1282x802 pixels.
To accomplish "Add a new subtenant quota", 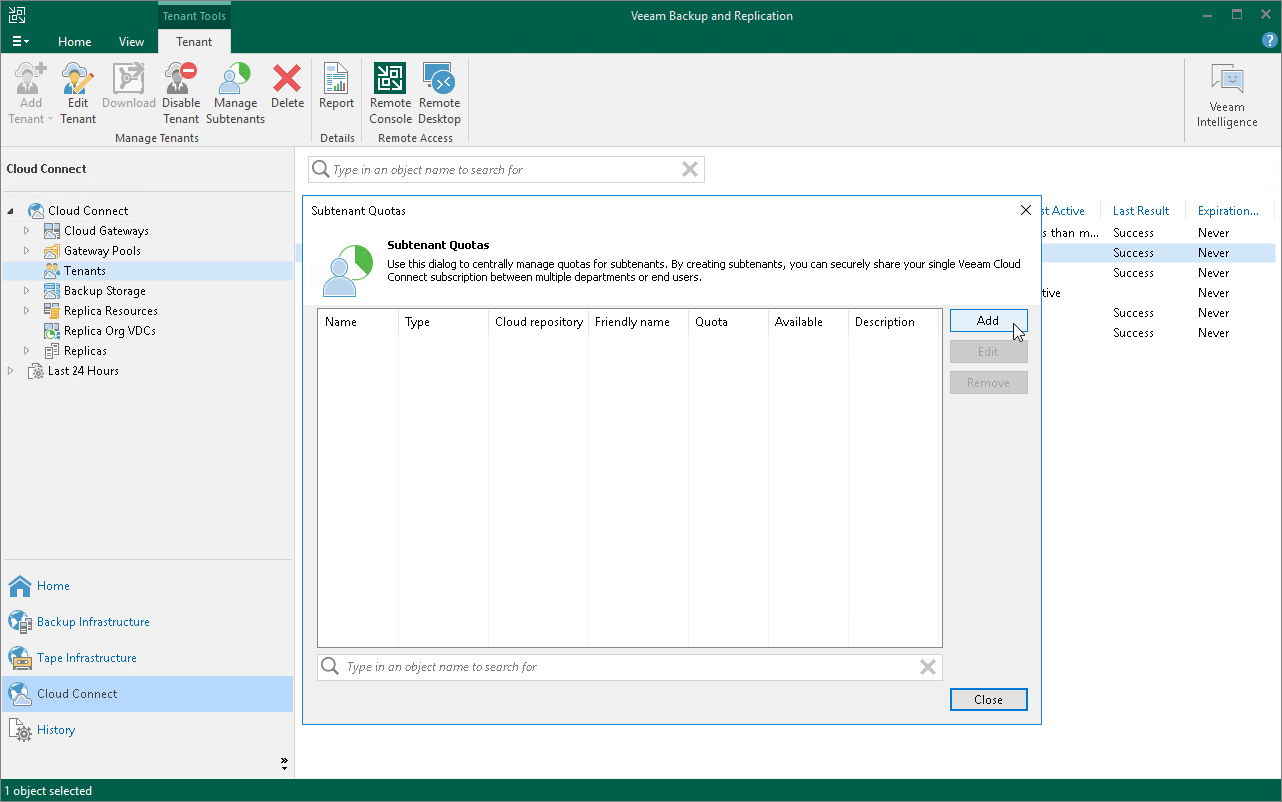I will pyautogui.click(x=988, y=321).
